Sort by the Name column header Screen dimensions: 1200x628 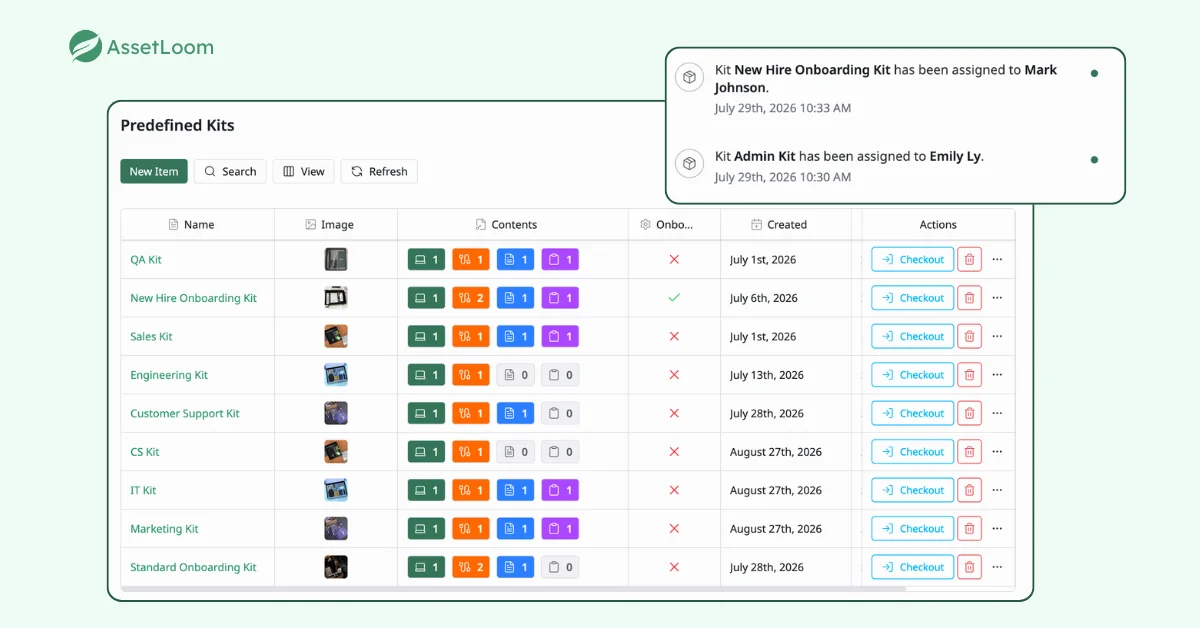[198, 225]
